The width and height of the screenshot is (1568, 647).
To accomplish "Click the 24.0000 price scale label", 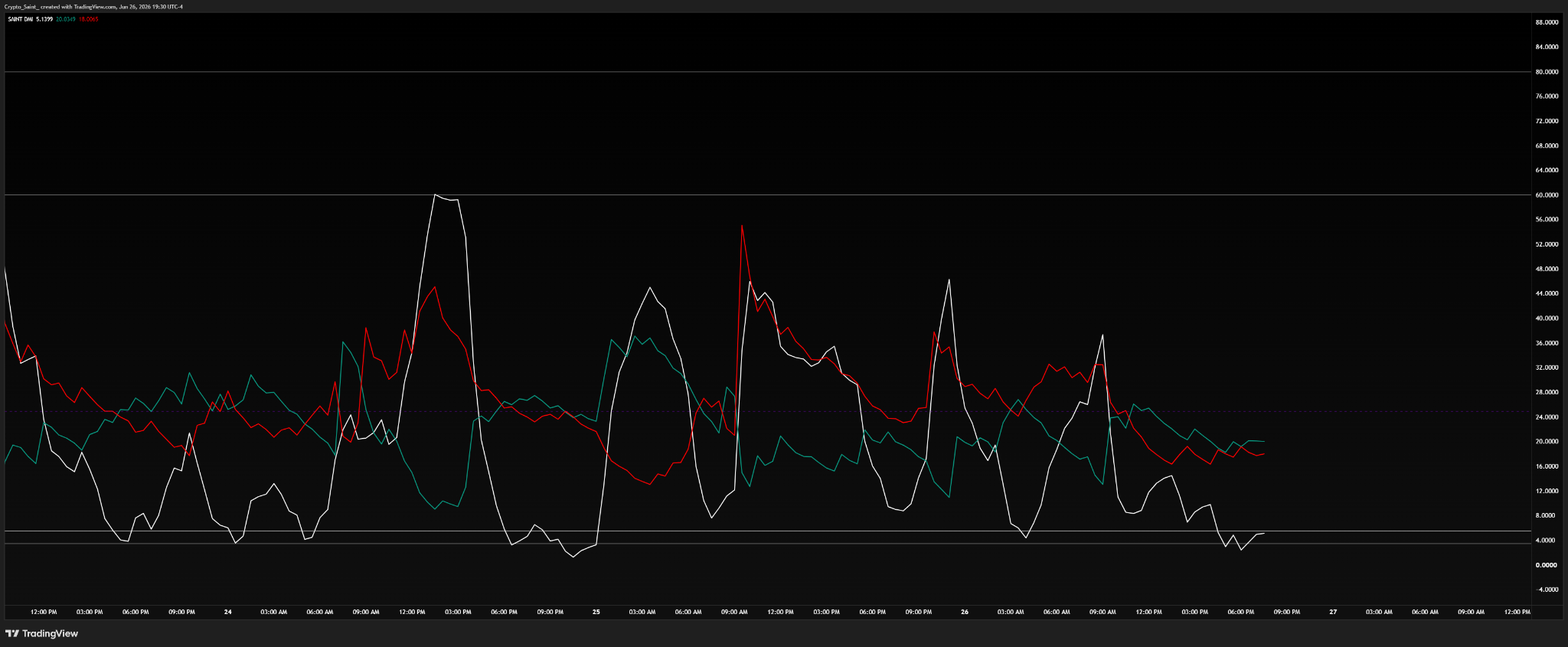I will (x=1549, y=417).
